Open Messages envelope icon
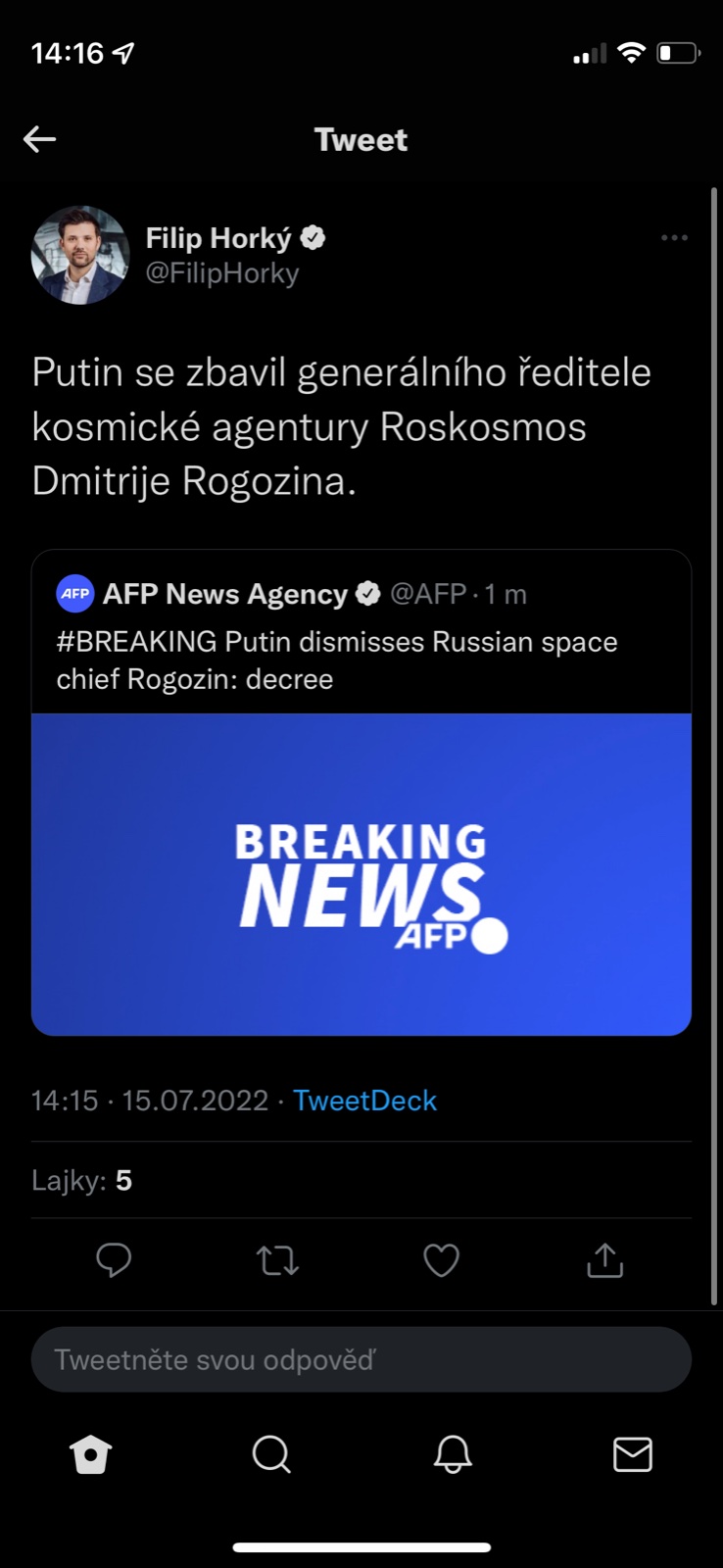The width and height of the screenshot is (723, 1568). coord(633,1454)
